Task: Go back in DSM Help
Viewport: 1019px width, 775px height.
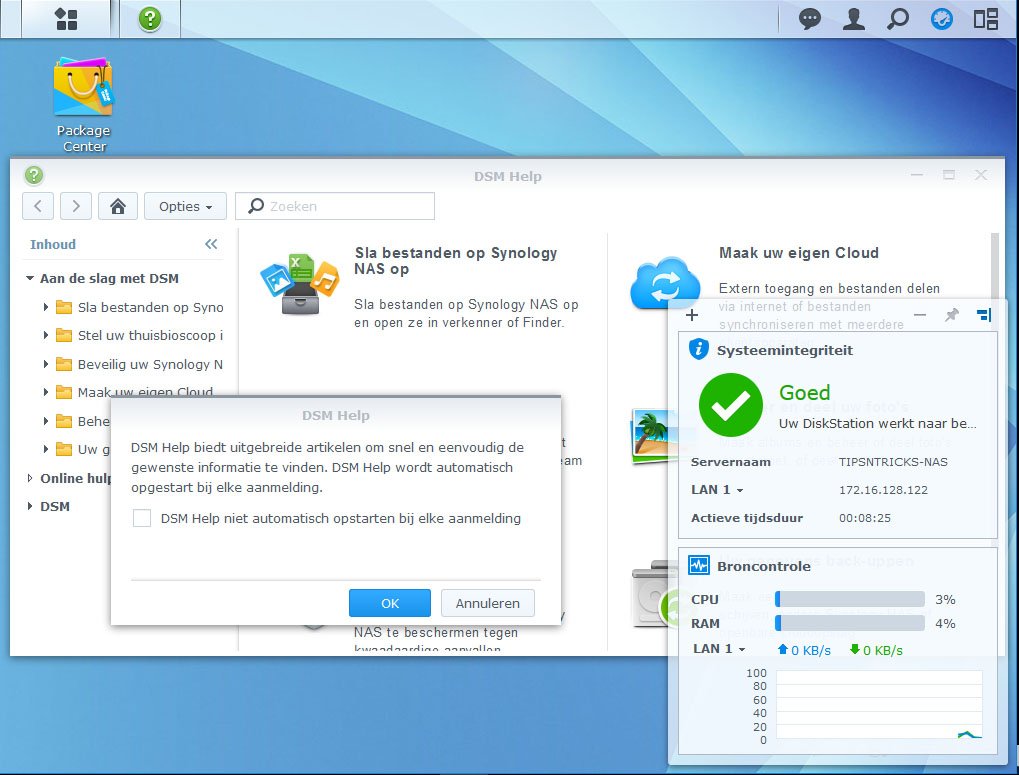Action: pos(38,206)
